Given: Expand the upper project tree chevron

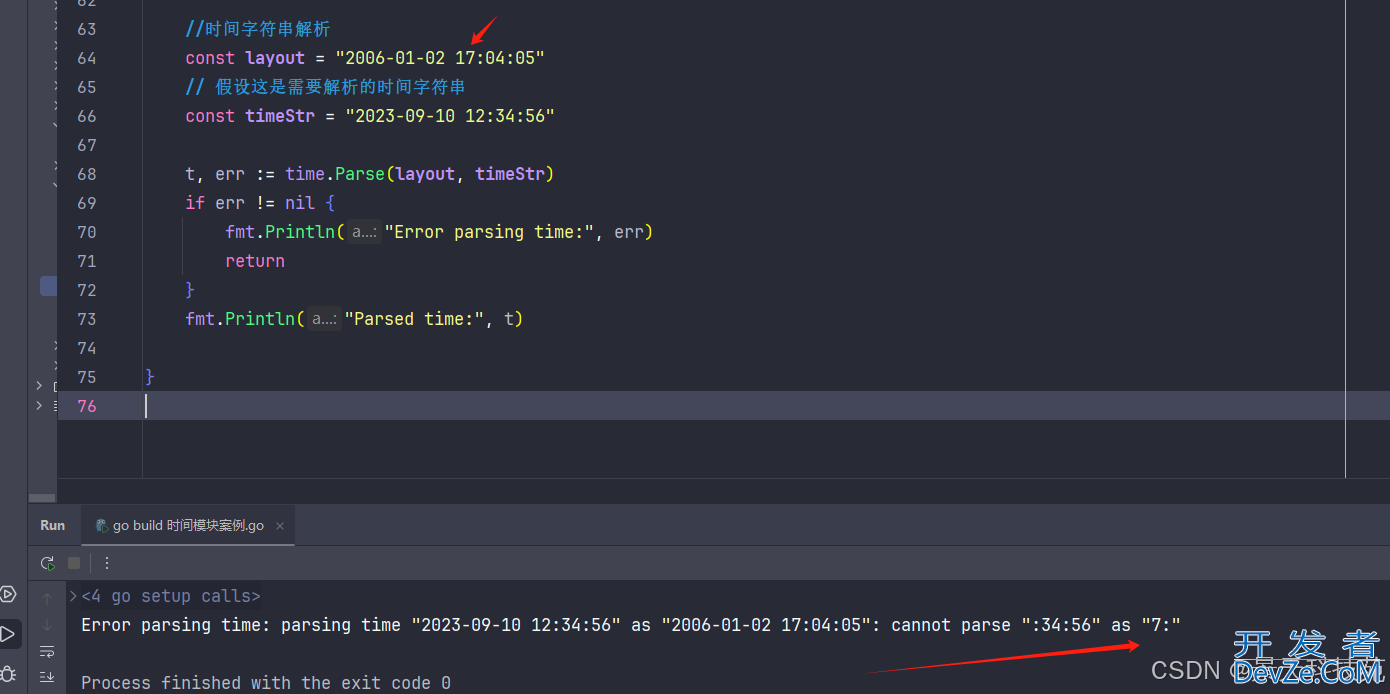Looking at the screenshot, I should [x=39, y=385].
